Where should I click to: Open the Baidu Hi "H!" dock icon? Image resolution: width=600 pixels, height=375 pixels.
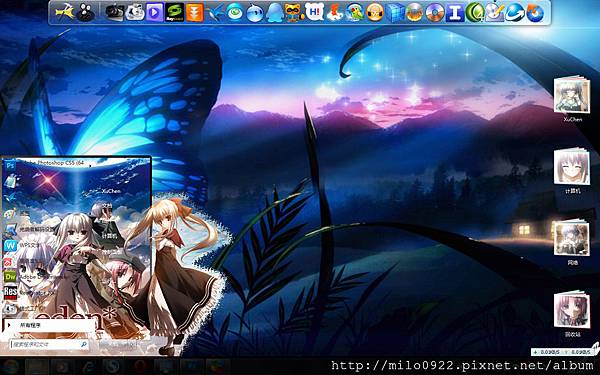315,12
